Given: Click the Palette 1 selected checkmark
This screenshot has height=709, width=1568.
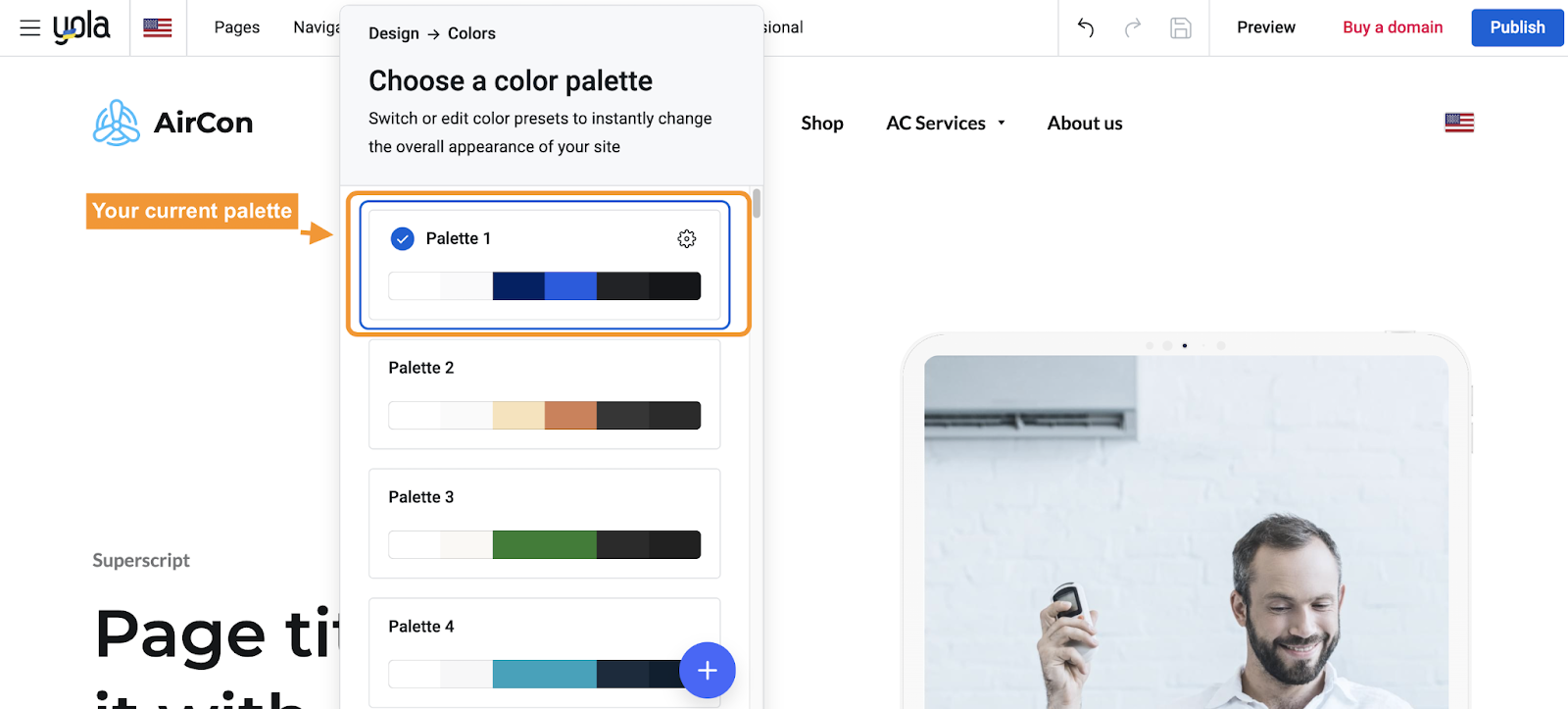Looking at the screenshot, I should (403, 238).
